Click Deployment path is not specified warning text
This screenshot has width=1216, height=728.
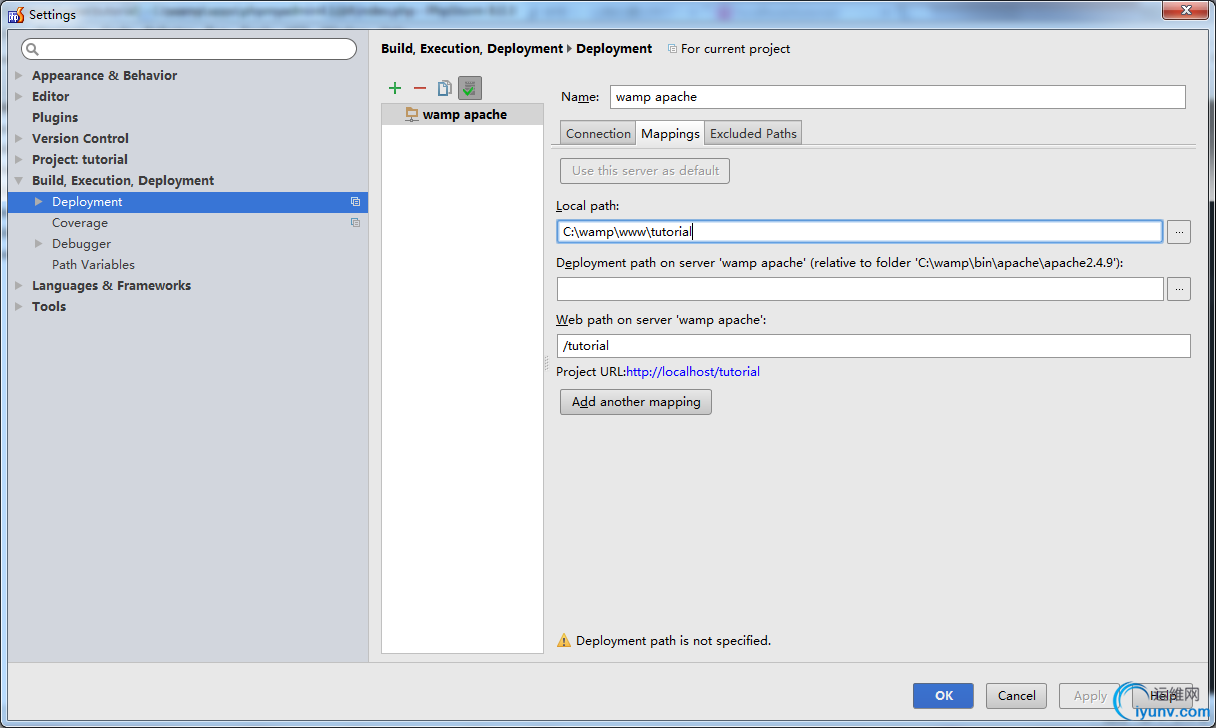pos(673,641)
